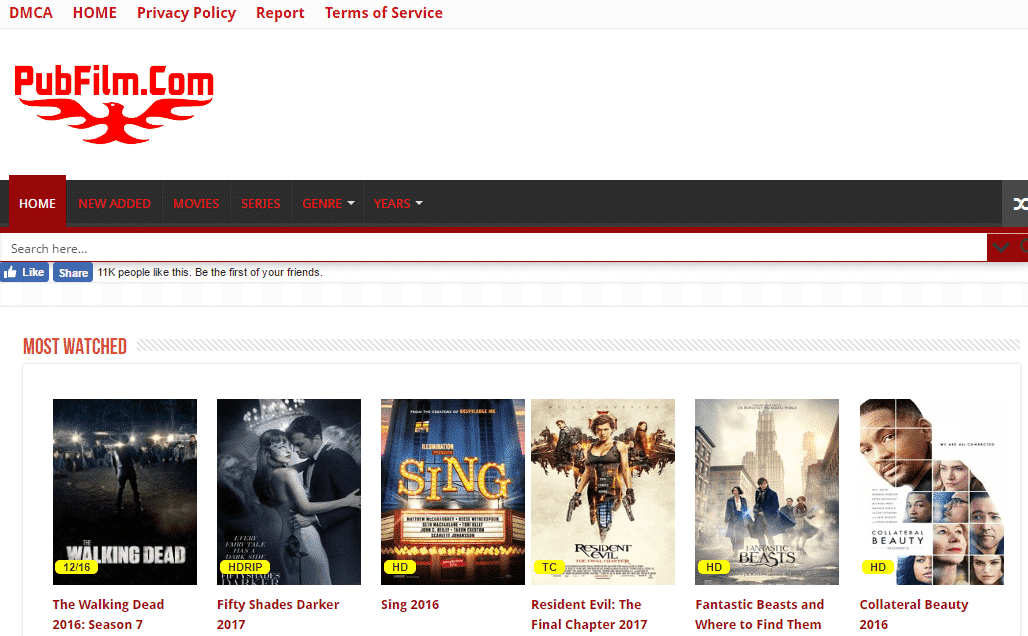Click the HDRIP badge on Fifty Shades
The height and width of the screenshot is (636, 1028).
click(245, 567)
